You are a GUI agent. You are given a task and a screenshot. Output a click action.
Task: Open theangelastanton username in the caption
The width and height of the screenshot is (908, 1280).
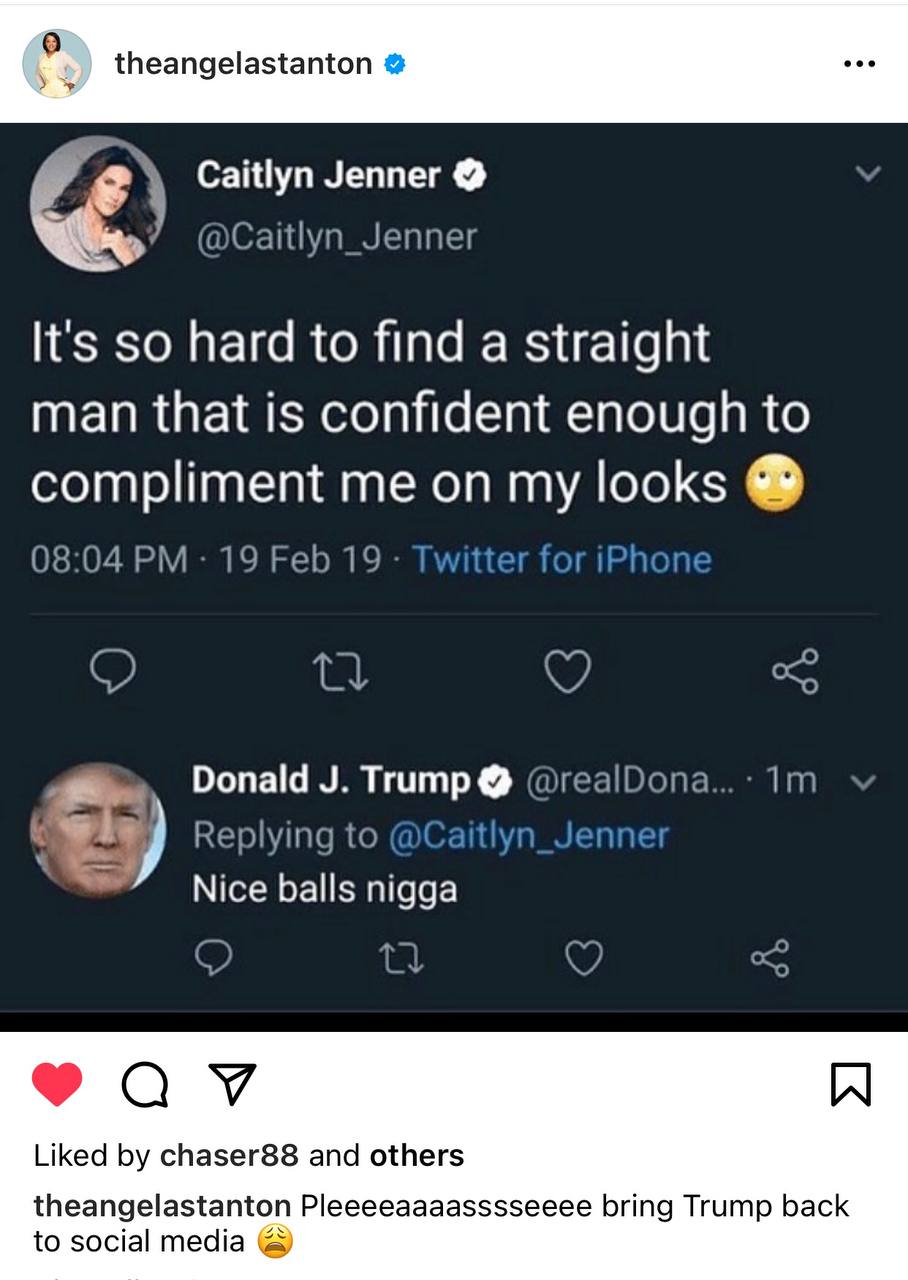pyautogui.click(x=162, y=1206)
